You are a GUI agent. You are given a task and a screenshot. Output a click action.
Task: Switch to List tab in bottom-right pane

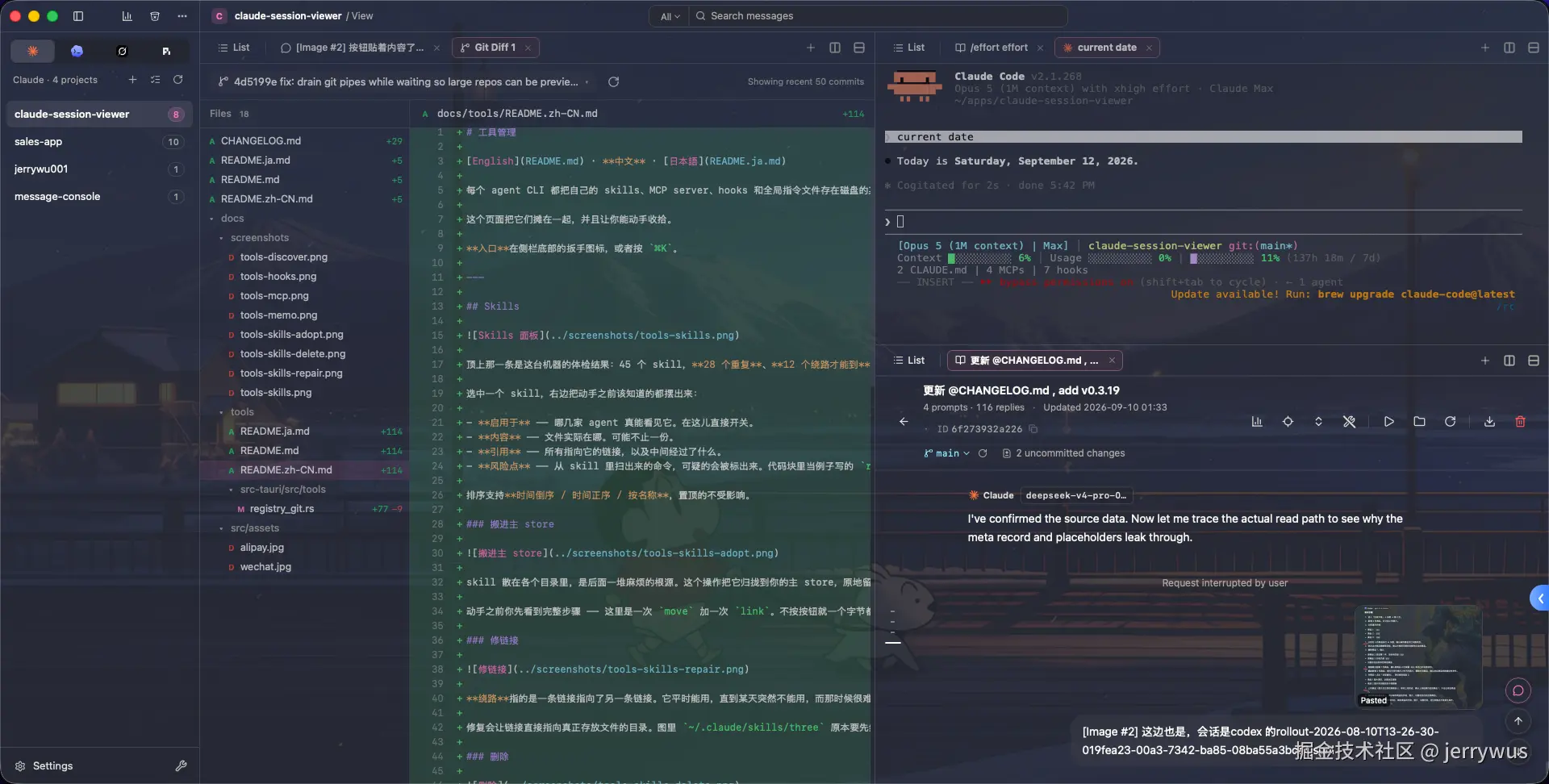click(x=908, y=361)
